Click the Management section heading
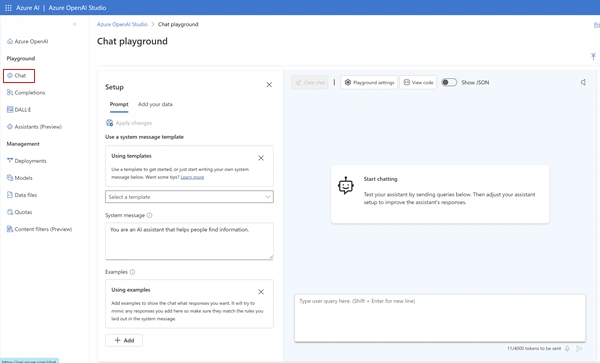The image size is (600, 363). pyautogui.click(x=23, y=144)
